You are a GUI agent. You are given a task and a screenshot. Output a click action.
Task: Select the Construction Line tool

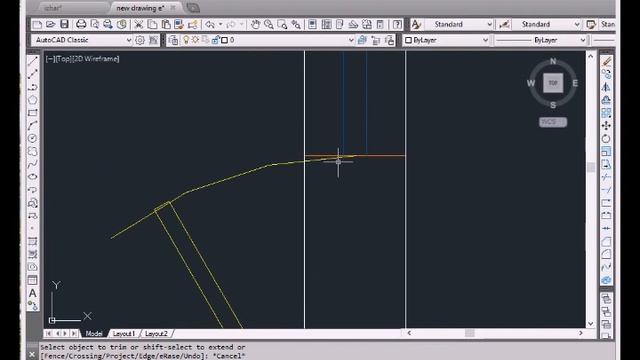[33, 74]
